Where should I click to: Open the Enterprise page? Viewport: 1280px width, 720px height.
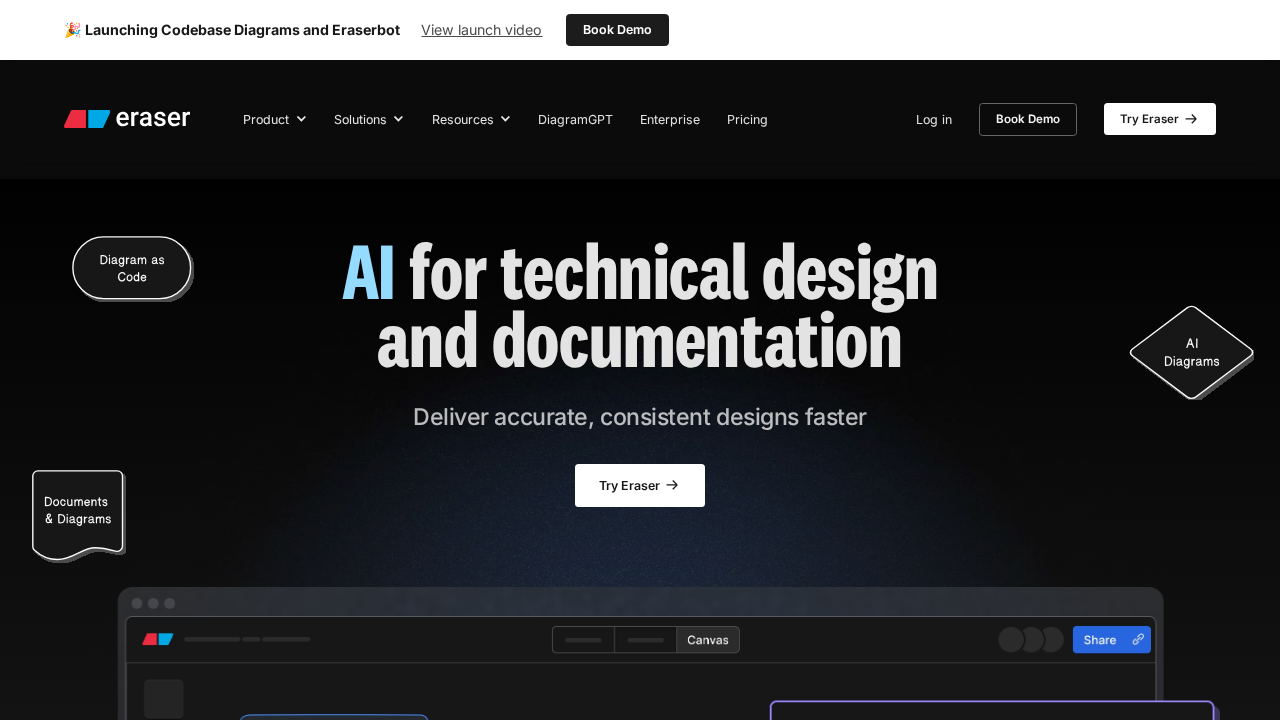tap(670, 119)
